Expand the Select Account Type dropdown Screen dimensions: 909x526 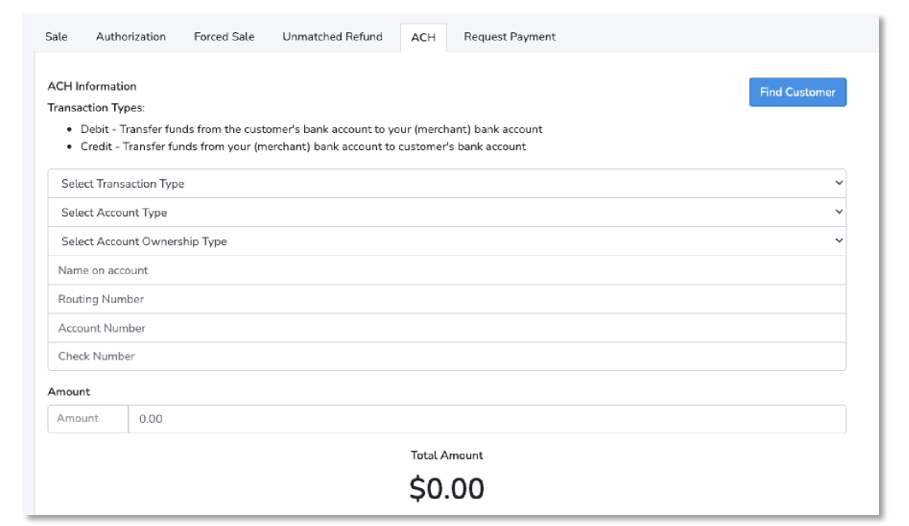[x=446, y=212]
